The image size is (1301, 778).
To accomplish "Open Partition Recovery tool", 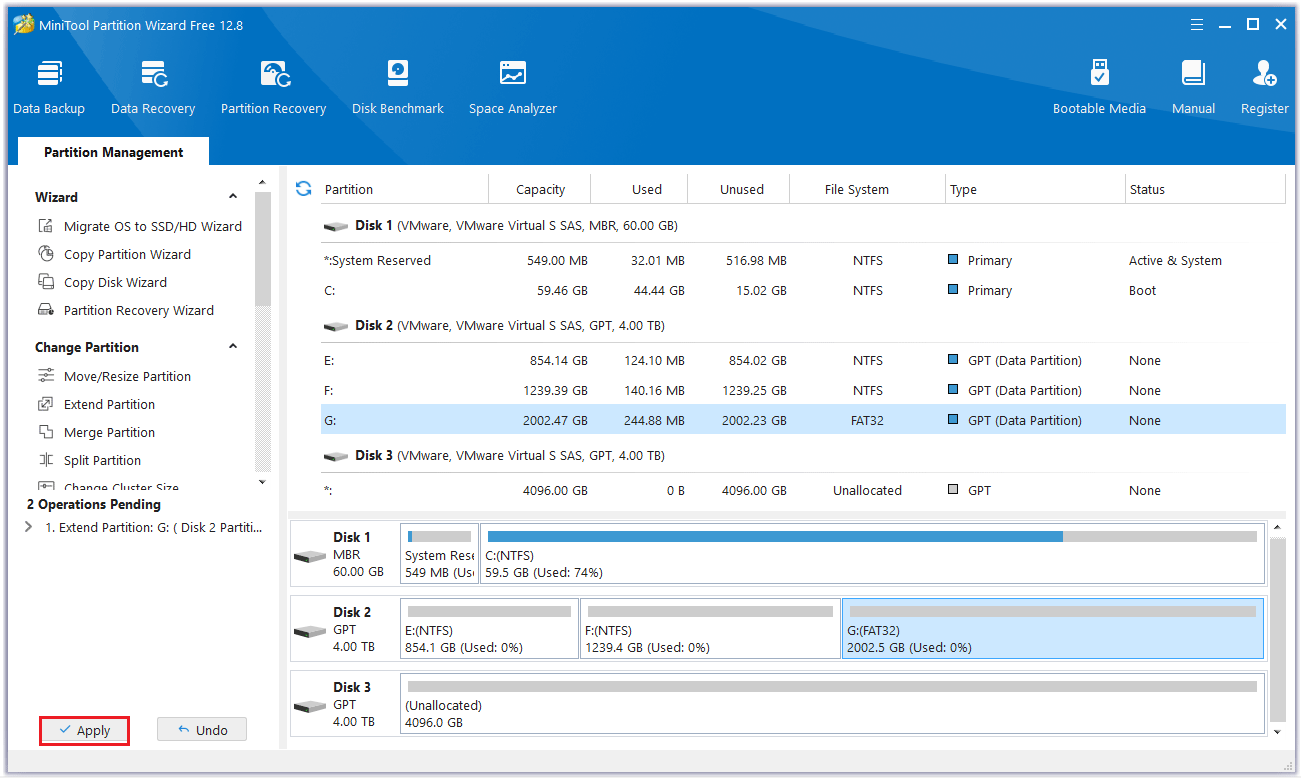I will (273, 87).
